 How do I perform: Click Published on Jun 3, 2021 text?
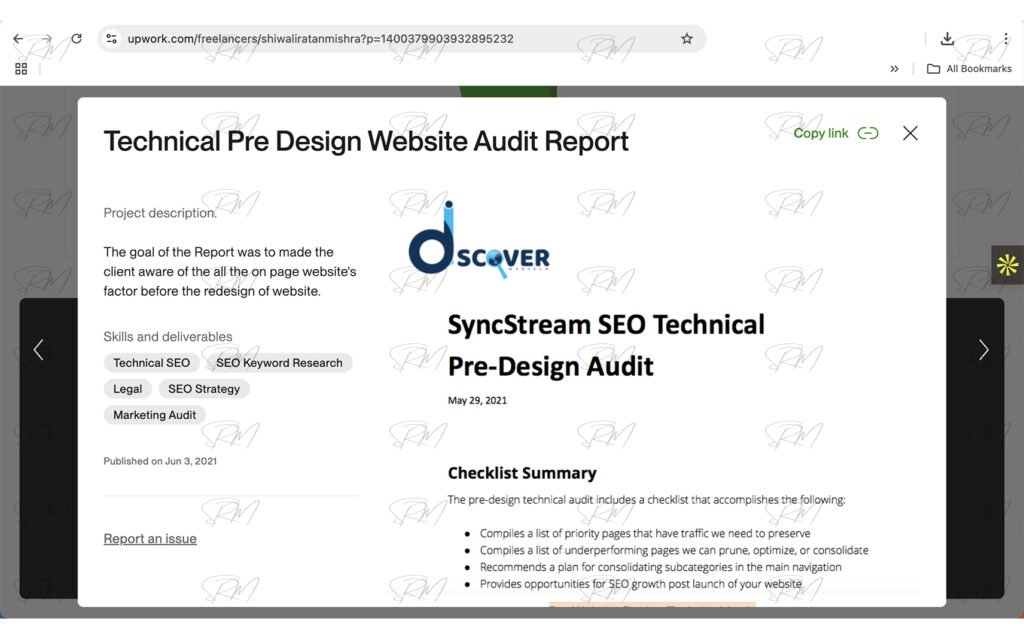[x=160, y=461]
